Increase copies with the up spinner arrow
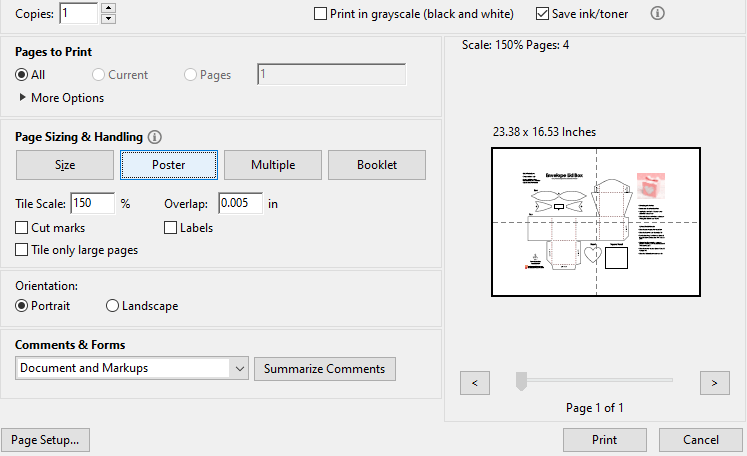The height and width of the screenshot is (456, 747). point(109,8)
